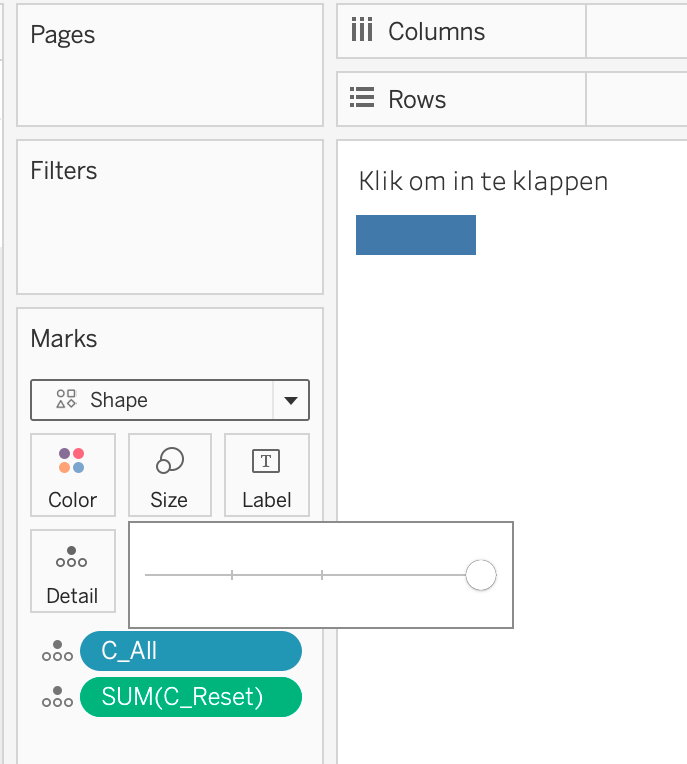The width and height of the screenshot is (687, 764).
Task: Open the Shape mark type dropdown
Action: 152,400
